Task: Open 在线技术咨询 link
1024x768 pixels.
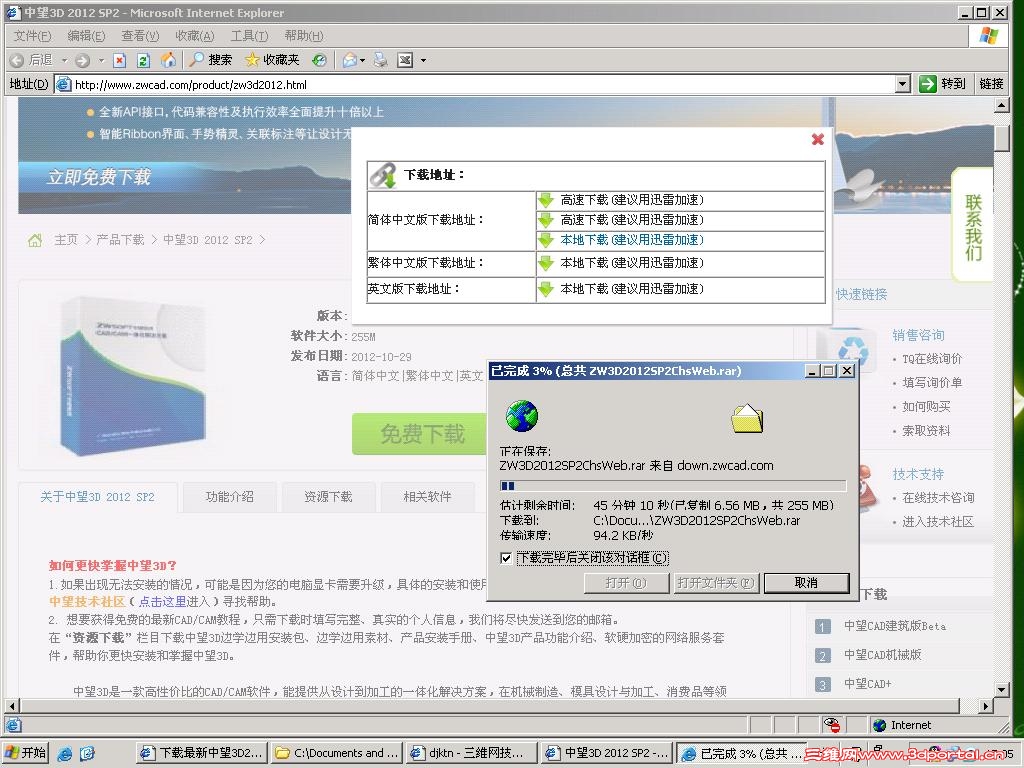Action: pyautogui.click(x=938, y=498)
